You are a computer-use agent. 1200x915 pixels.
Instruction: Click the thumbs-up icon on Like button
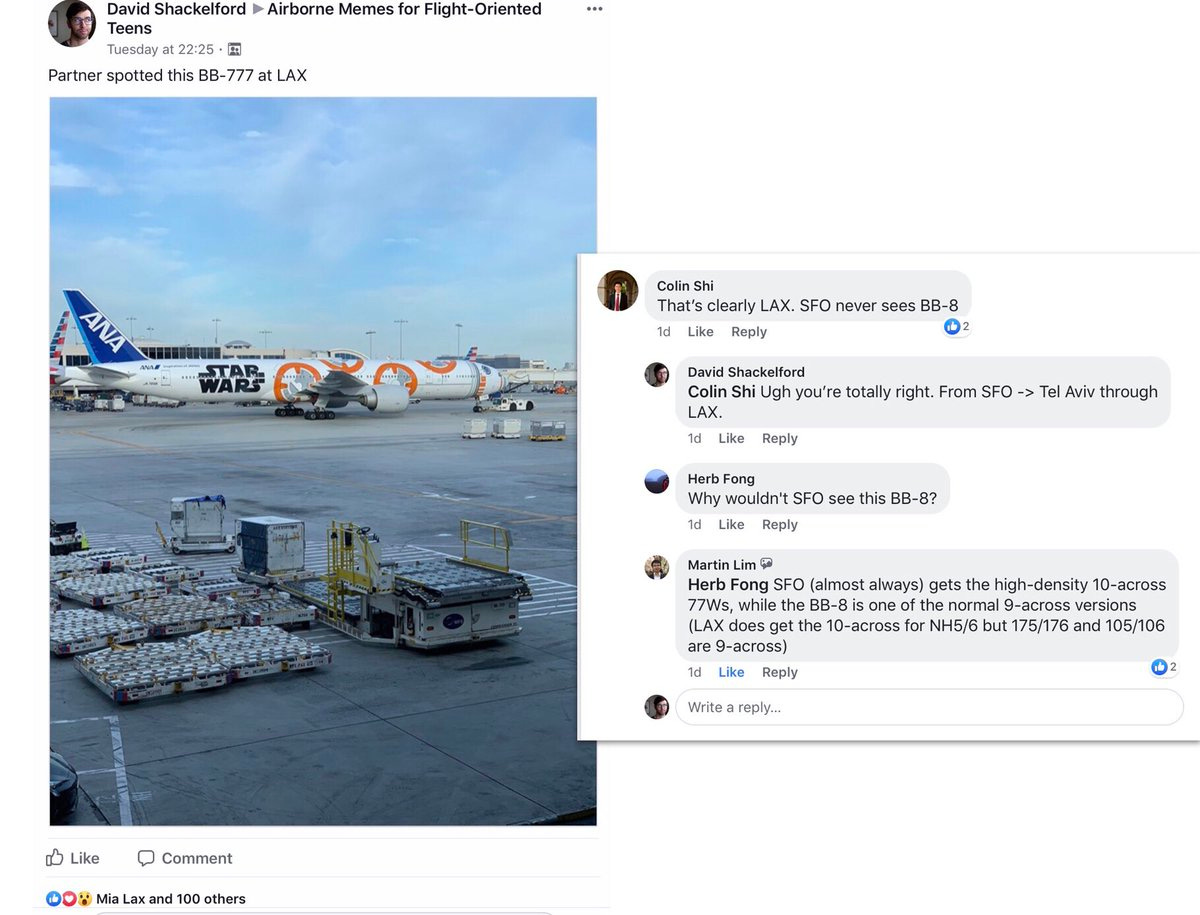pos(55,858)
